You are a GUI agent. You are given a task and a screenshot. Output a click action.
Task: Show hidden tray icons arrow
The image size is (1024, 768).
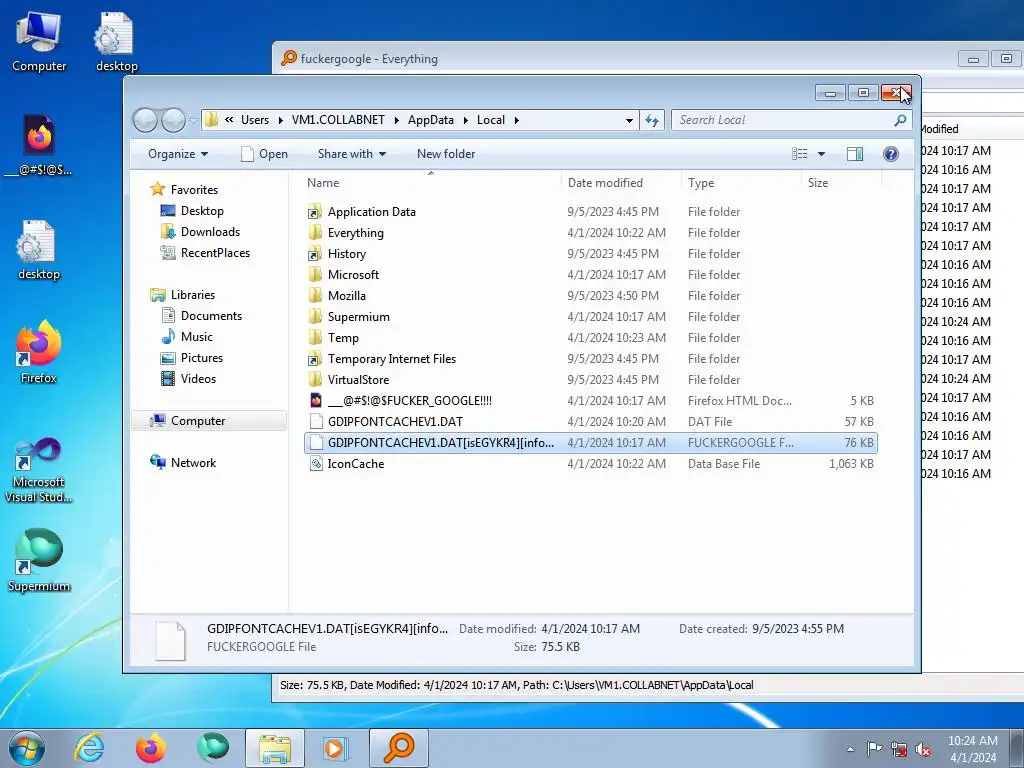(x=850, y=749)
